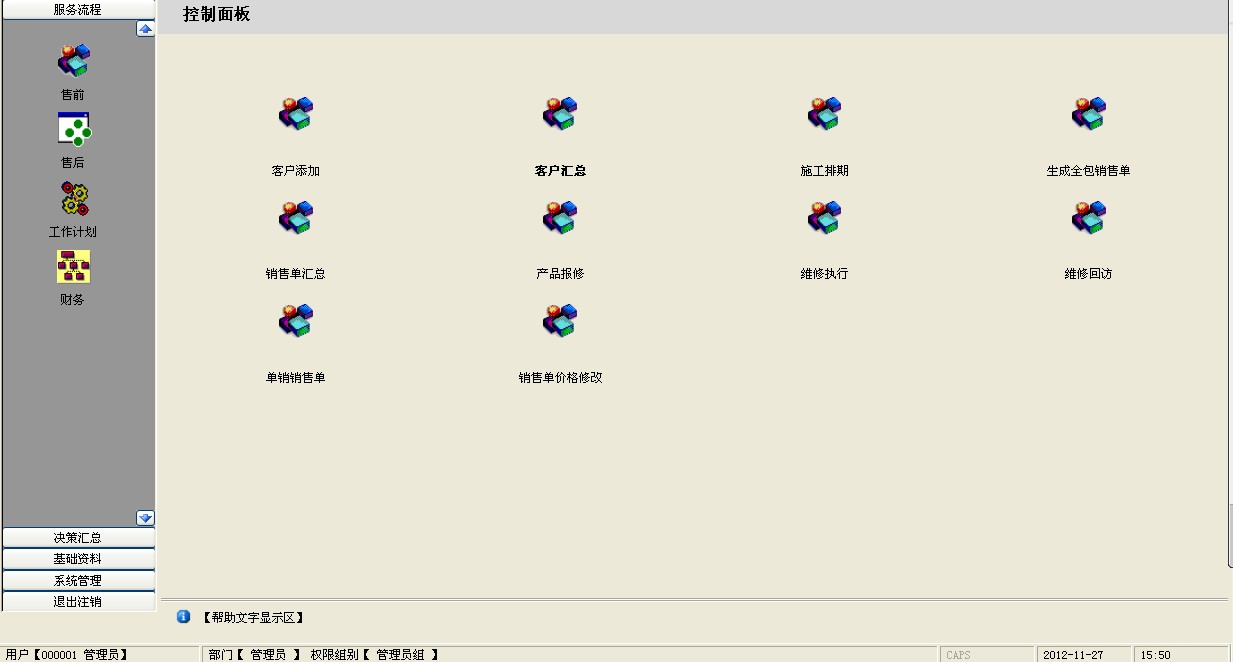Viewport: 1233px width, 662px height.
Task: Click the 帮助文字显示区 help text
Action: [x=252, y=618]
